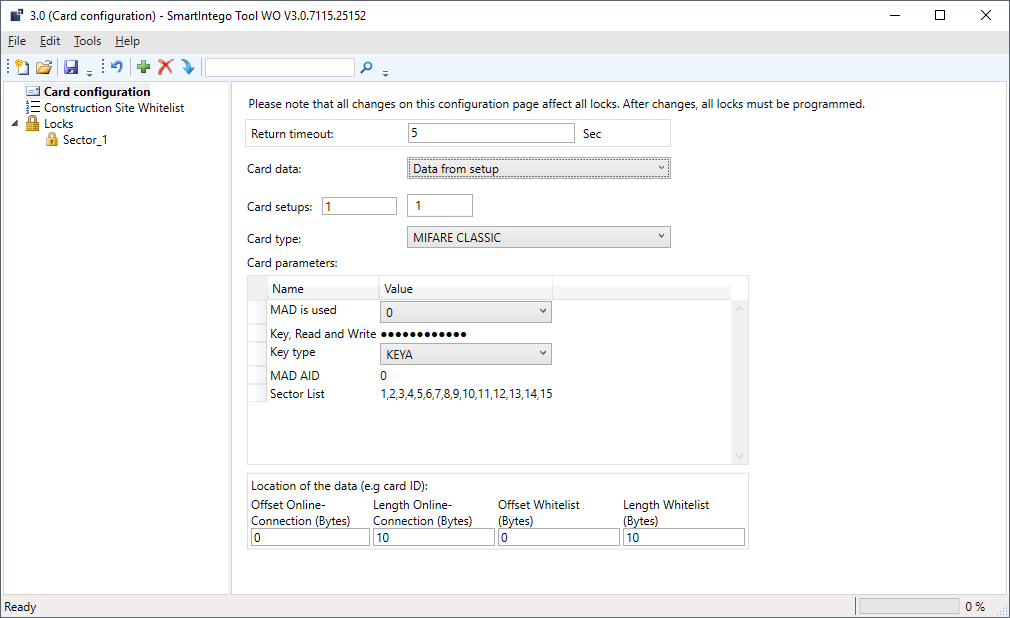Click the magnifier search icon
Screen dimensions: 1010x618
pyautogui.click(x=366, y=67)
